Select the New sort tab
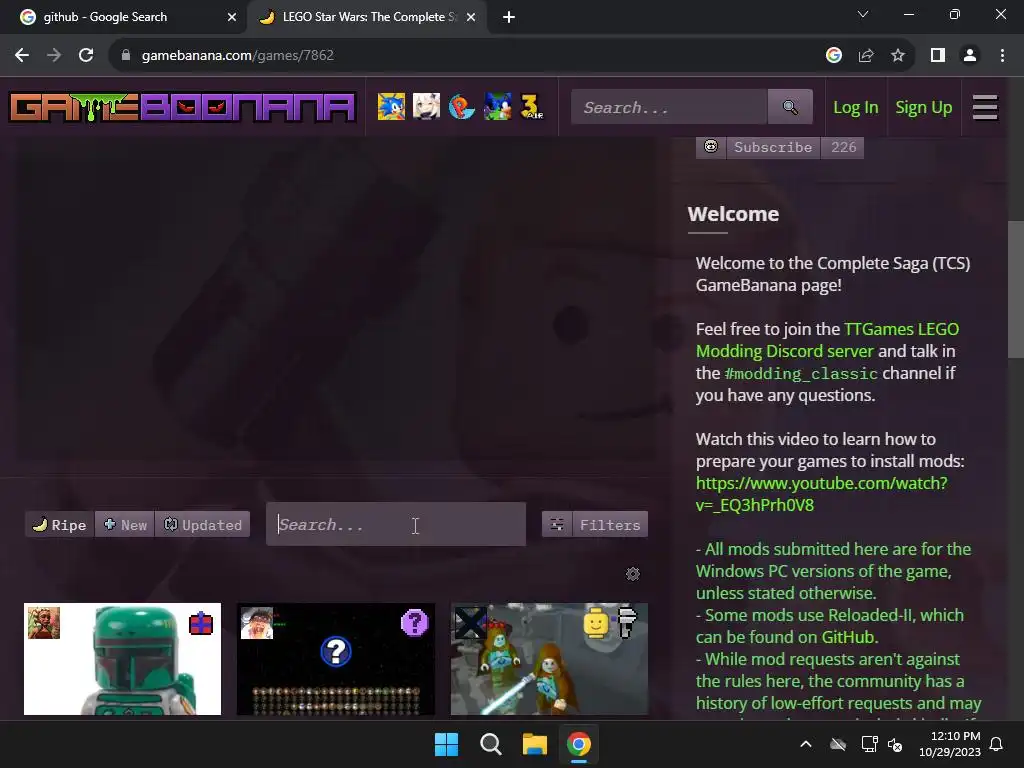The width and height of the screenshot is (1024, 768). point(125,524)
